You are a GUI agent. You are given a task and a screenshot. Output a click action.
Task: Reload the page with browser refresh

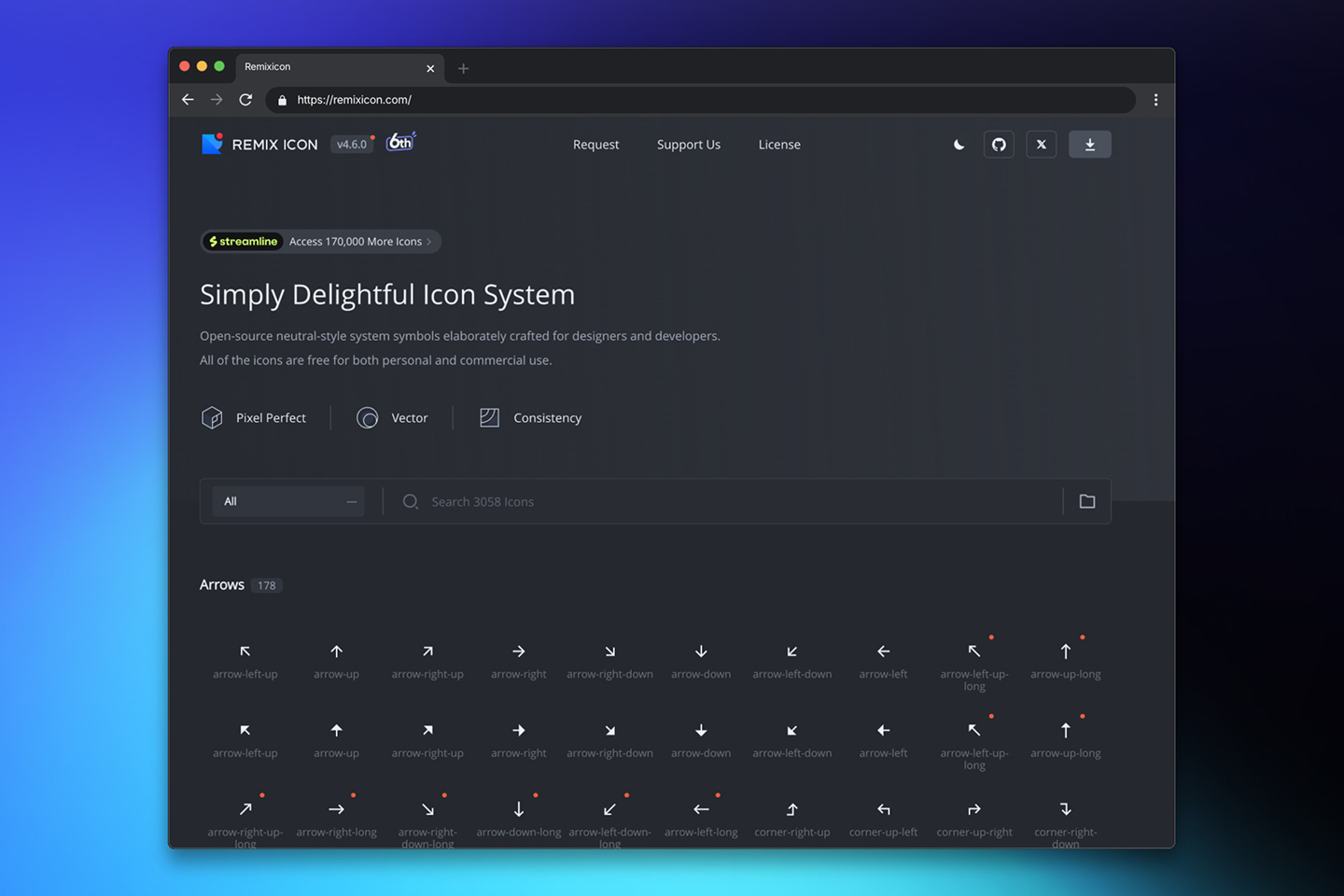coord(245,100)
